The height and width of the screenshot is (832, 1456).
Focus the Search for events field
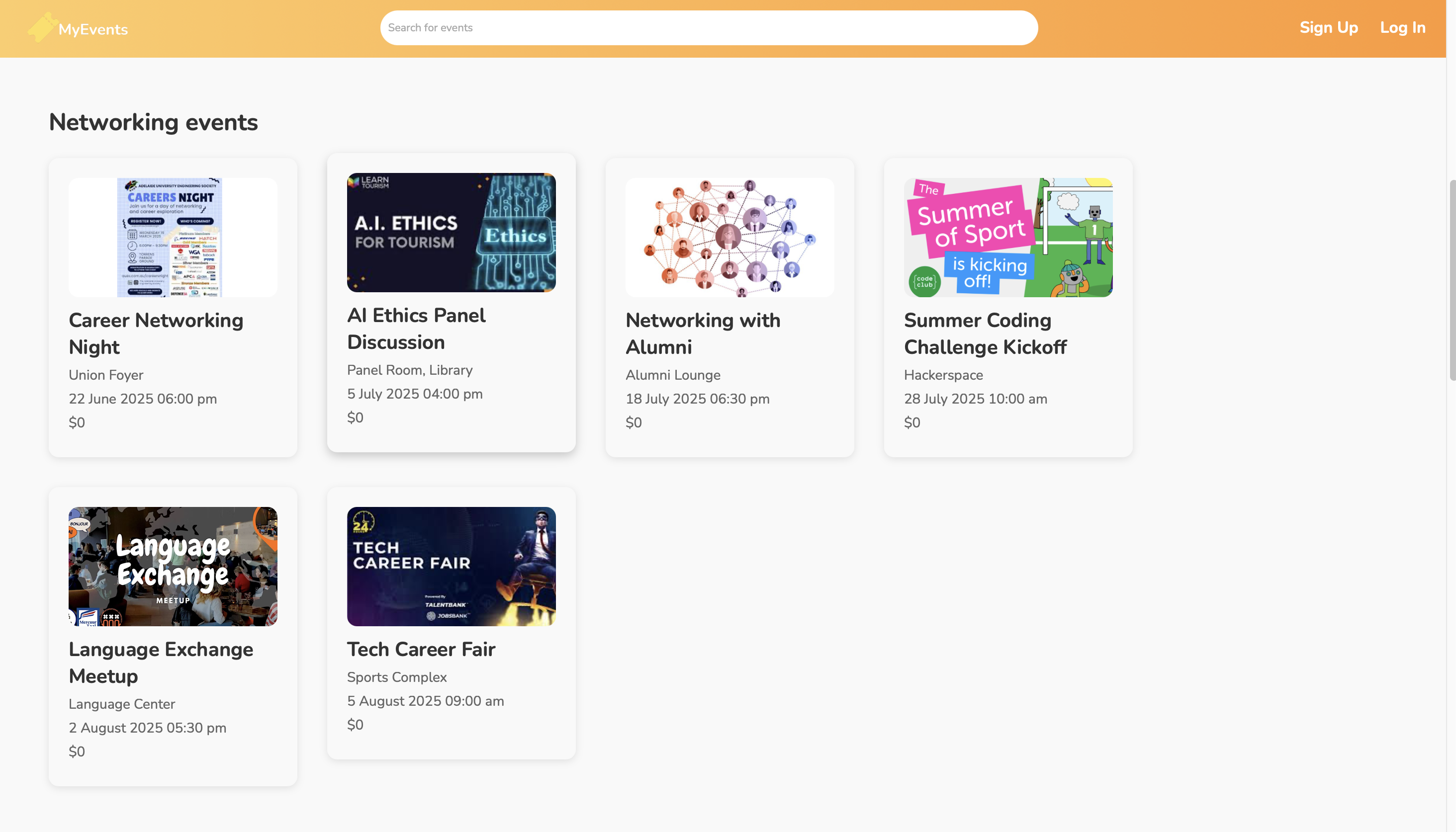coord(709,27)
